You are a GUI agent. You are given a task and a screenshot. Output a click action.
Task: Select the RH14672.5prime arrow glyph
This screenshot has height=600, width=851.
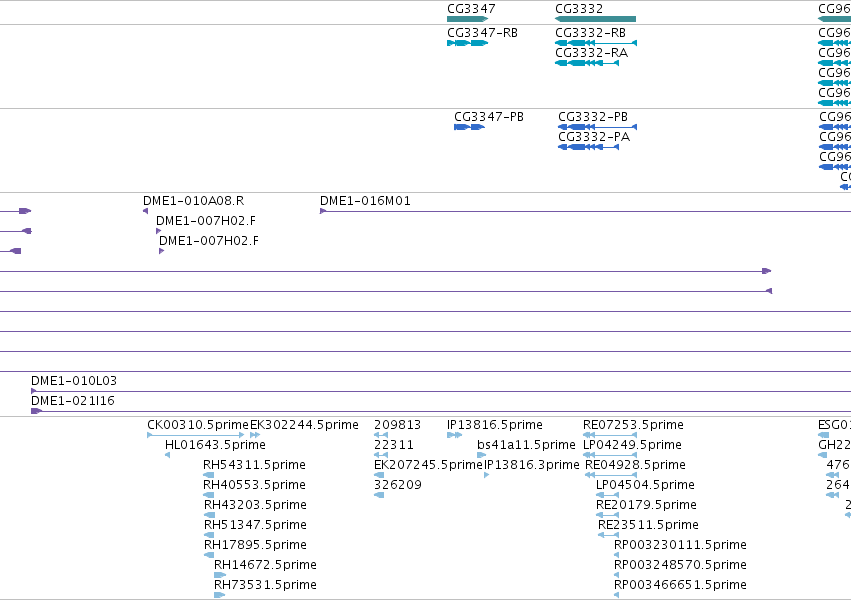tap(220, 575)
